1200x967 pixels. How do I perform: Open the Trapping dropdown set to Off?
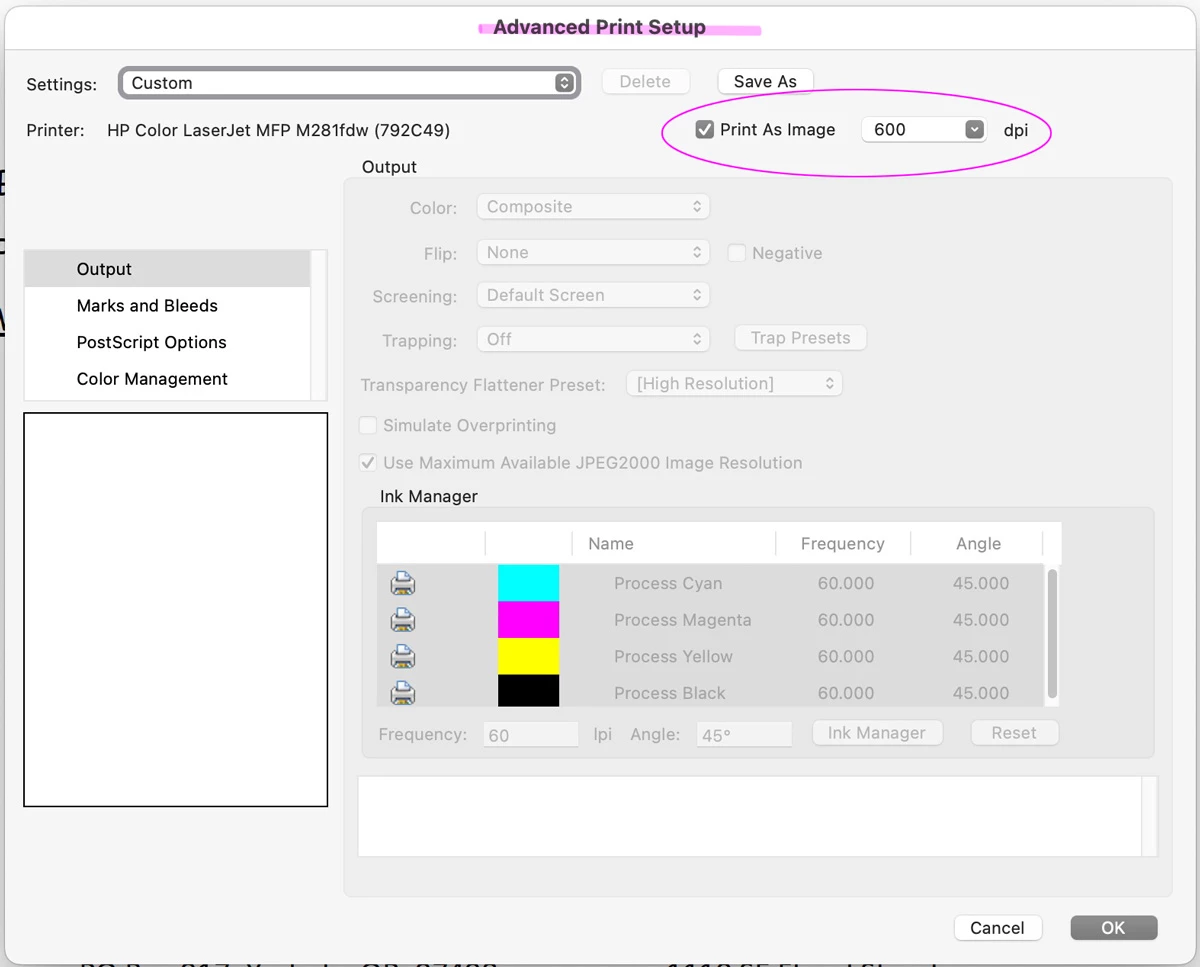pos(593,339)
